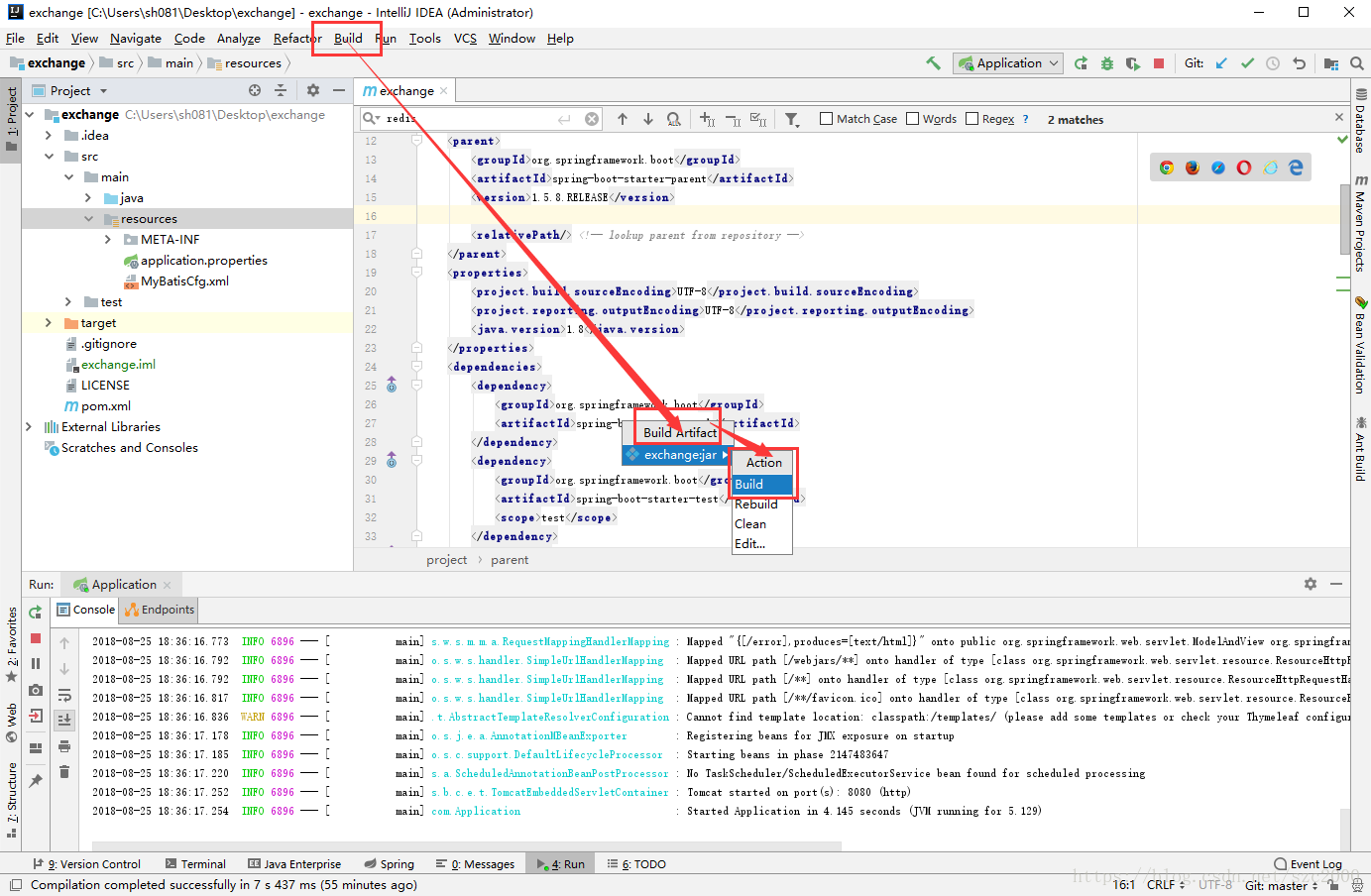Select the Console tab
This screenshot has height=896, width=1371.
86,610
